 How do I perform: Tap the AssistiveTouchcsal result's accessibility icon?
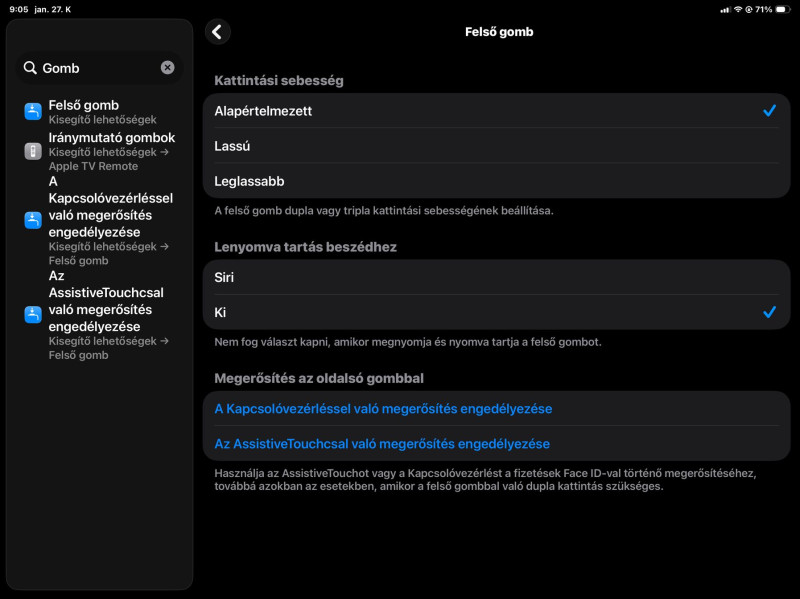(x=33, y=314)
